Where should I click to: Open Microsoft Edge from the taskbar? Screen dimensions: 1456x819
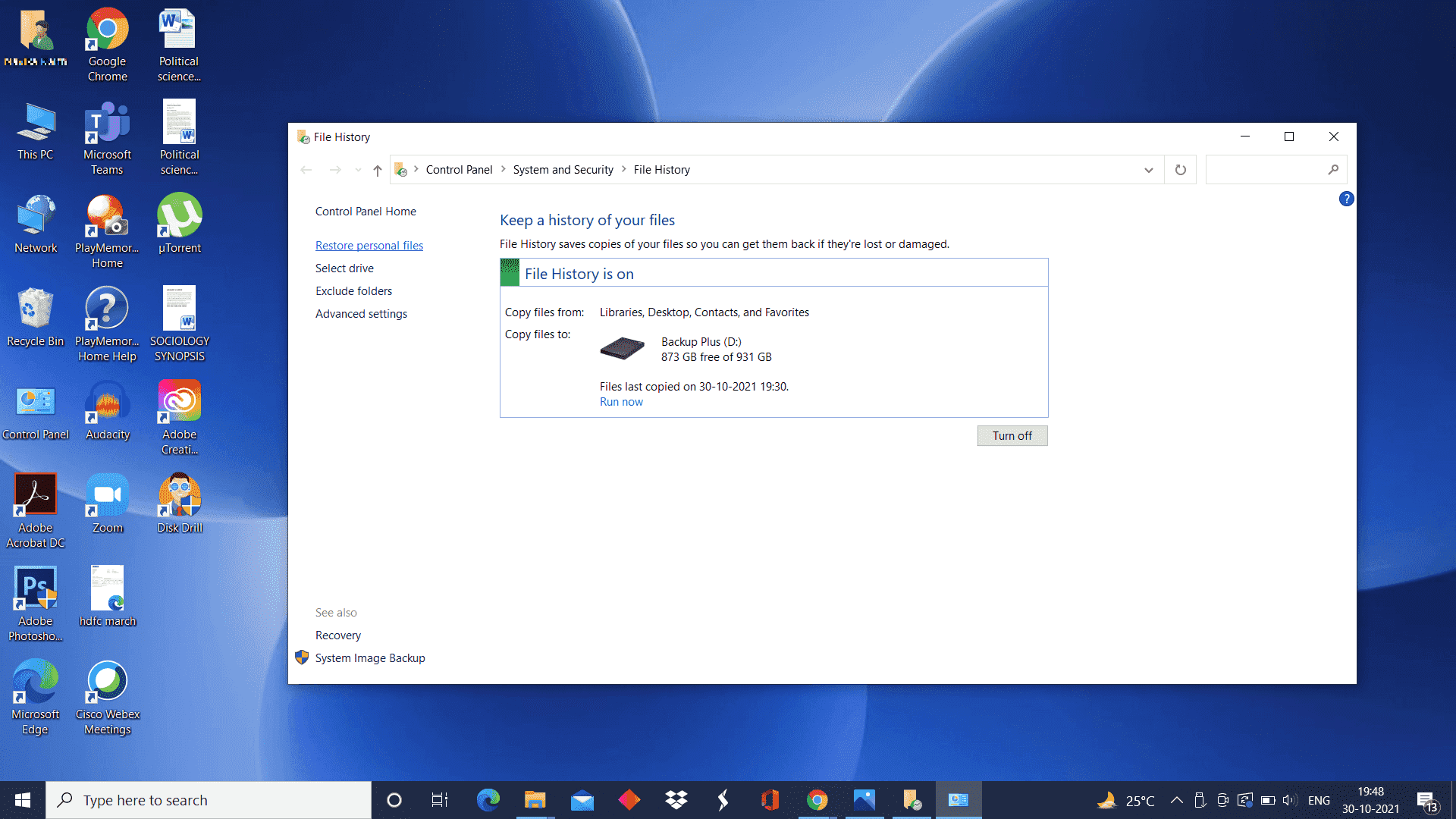coord(488,799)
